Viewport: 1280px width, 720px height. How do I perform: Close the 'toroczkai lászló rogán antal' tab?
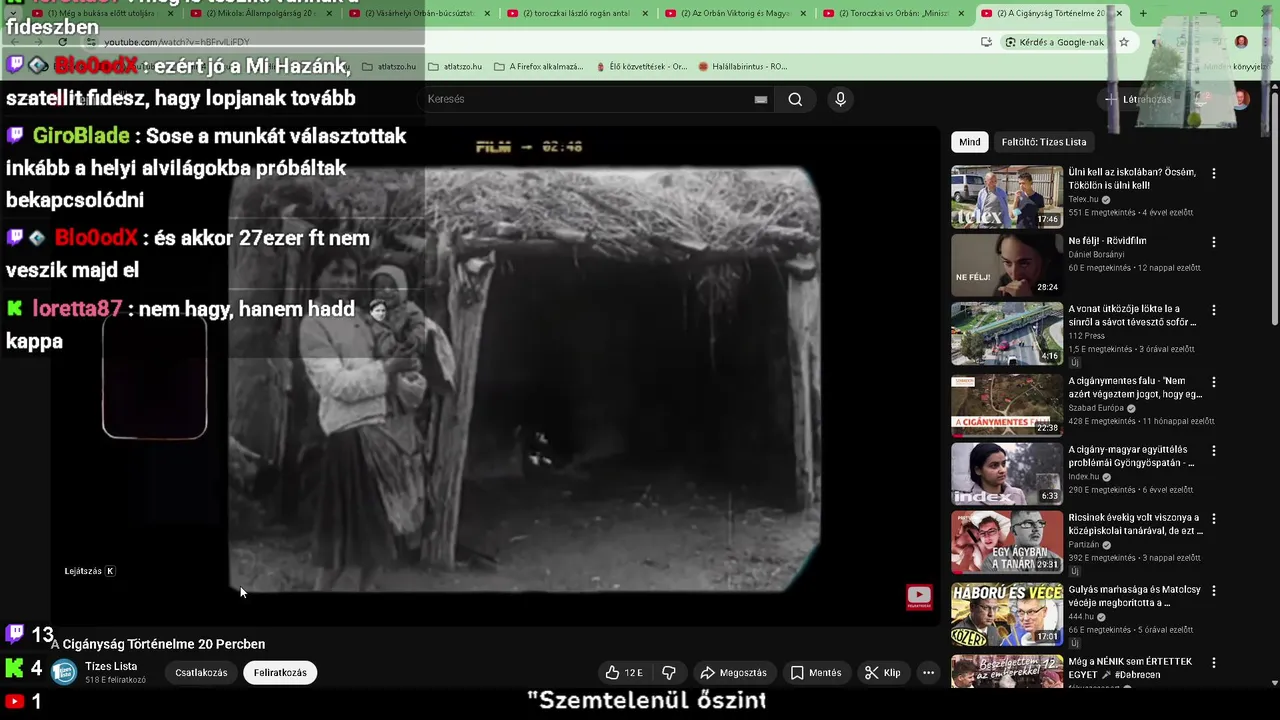pyautogui.click(x=645, y=13)
